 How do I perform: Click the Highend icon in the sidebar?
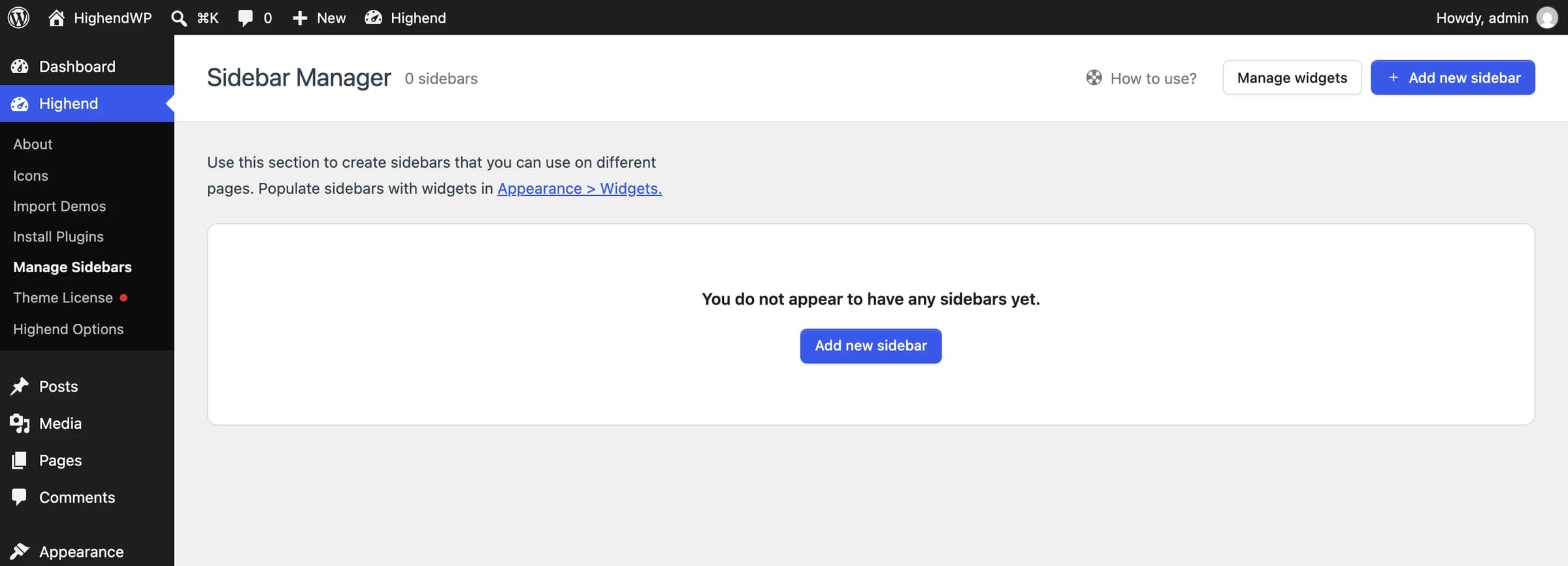tap(20, 103)
